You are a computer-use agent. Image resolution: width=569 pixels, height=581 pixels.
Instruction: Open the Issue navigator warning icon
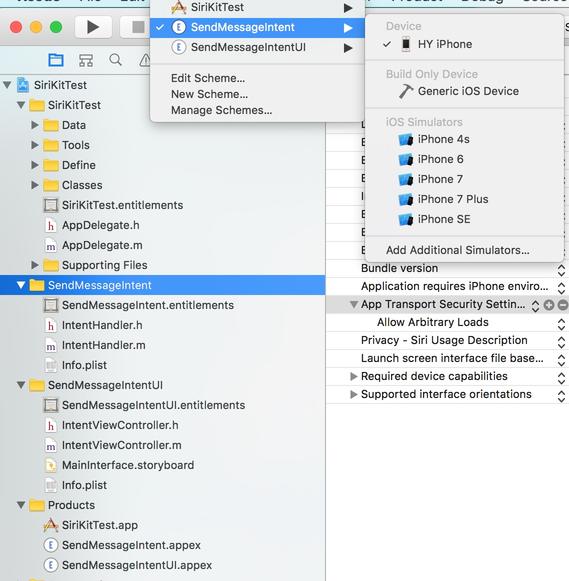coord(145,60)
